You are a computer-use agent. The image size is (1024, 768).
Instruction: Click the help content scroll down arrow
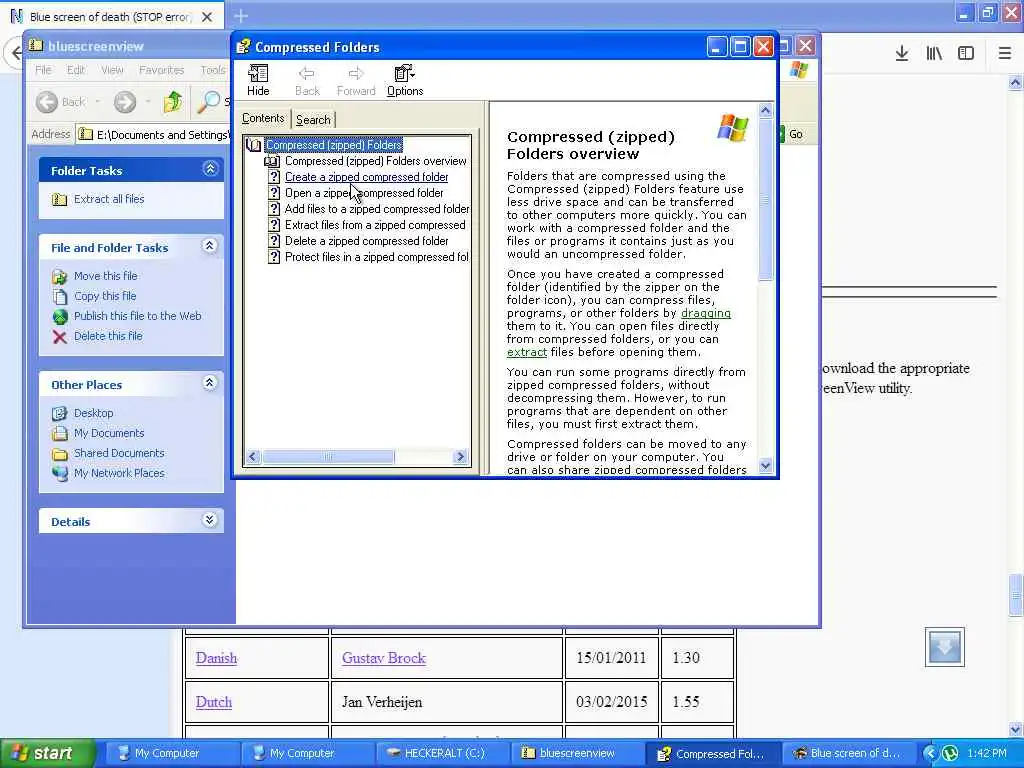click(x=765, y=466)
